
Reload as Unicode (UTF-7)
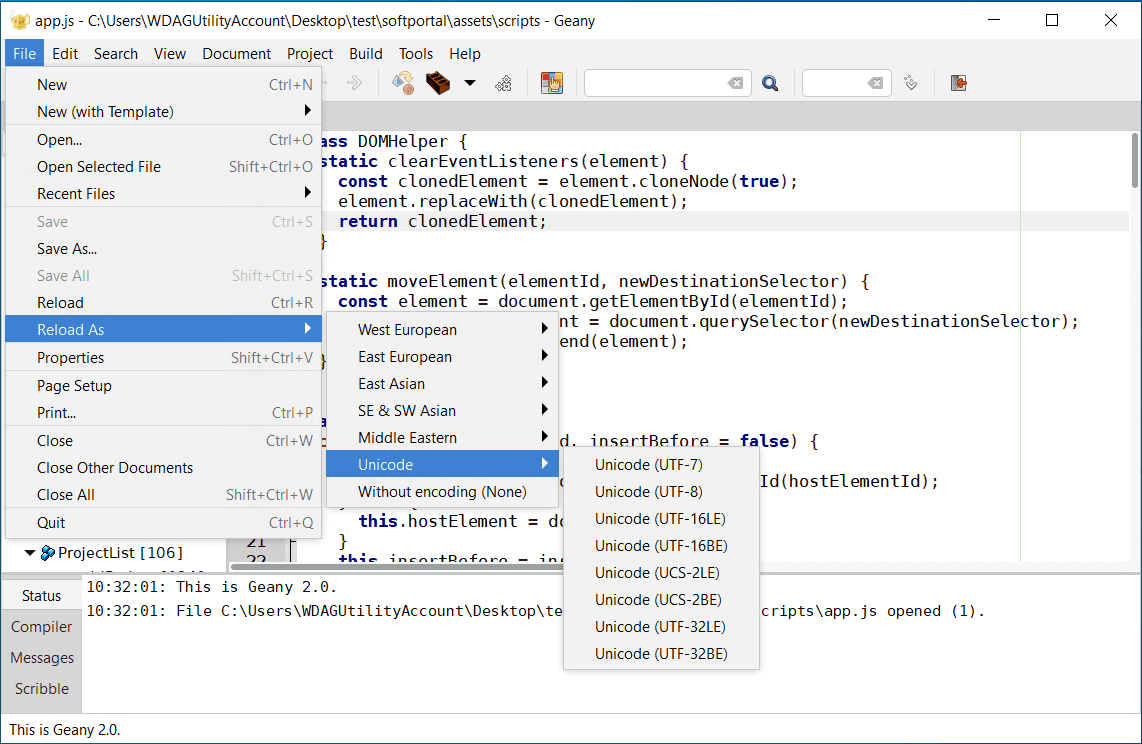click(x=661, y=464)
